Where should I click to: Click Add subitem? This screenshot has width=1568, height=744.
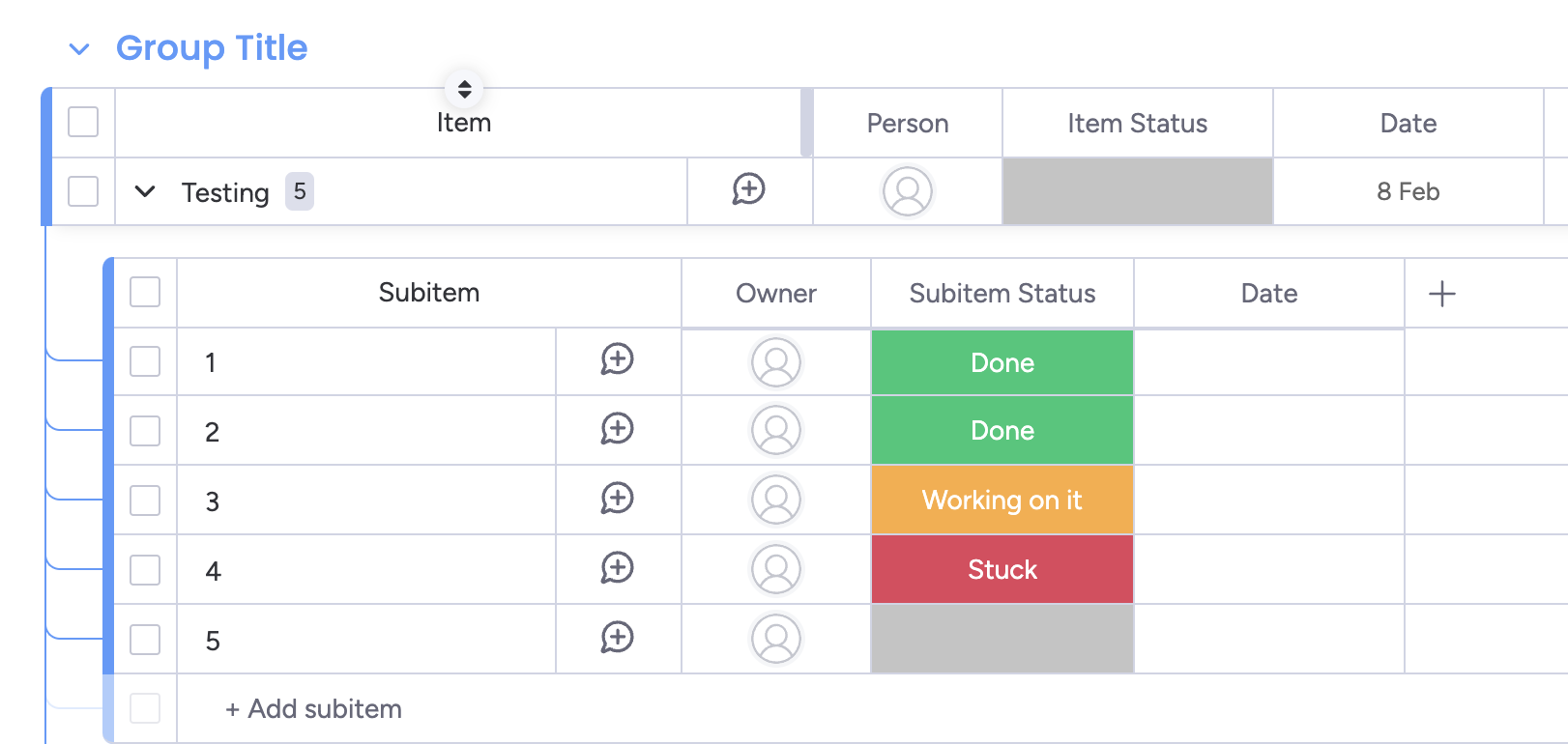tap(313, 709)
